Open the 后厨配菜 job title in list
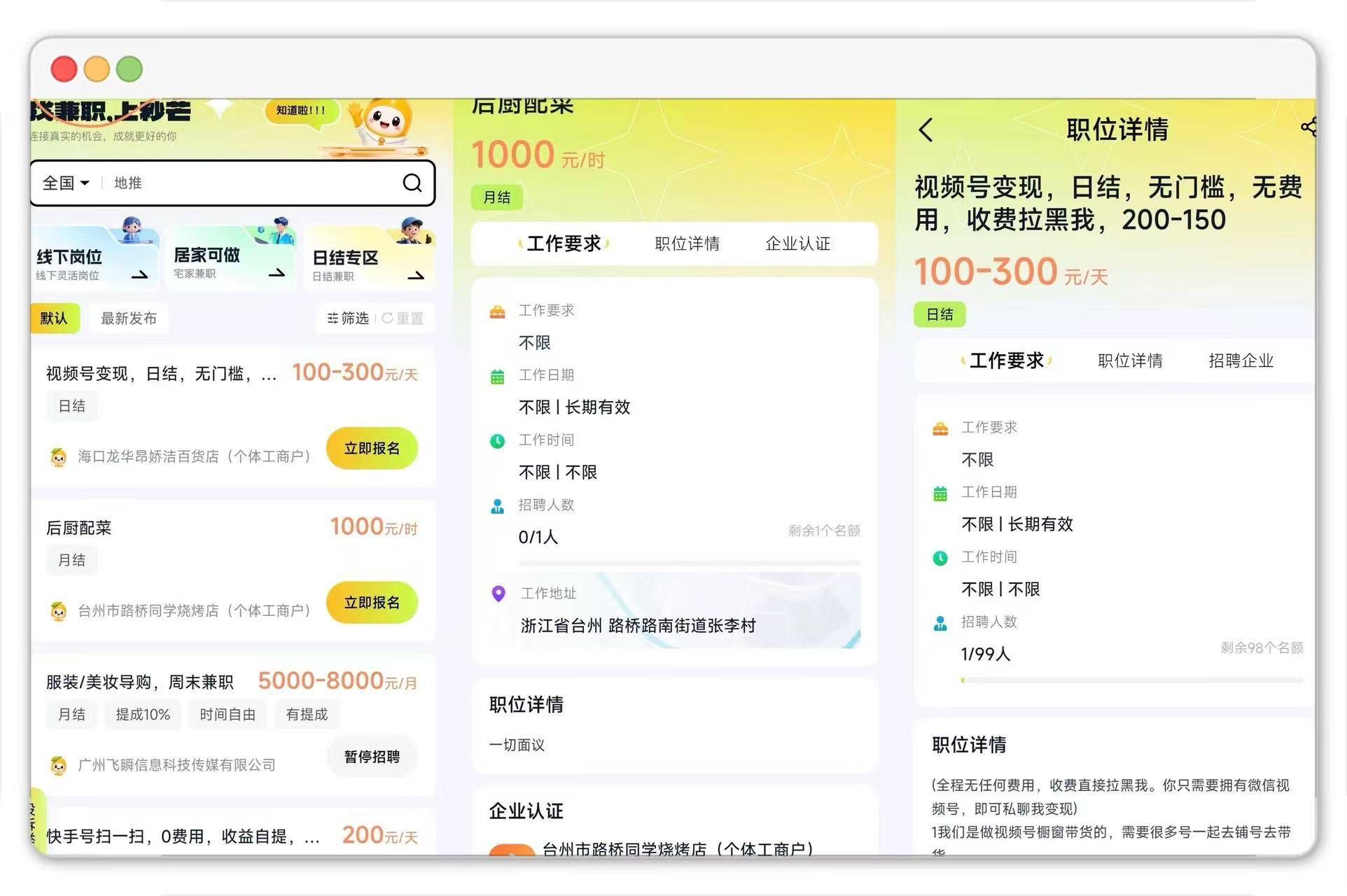This screenshot has width=1347, height=896. [x=78, y=528]
